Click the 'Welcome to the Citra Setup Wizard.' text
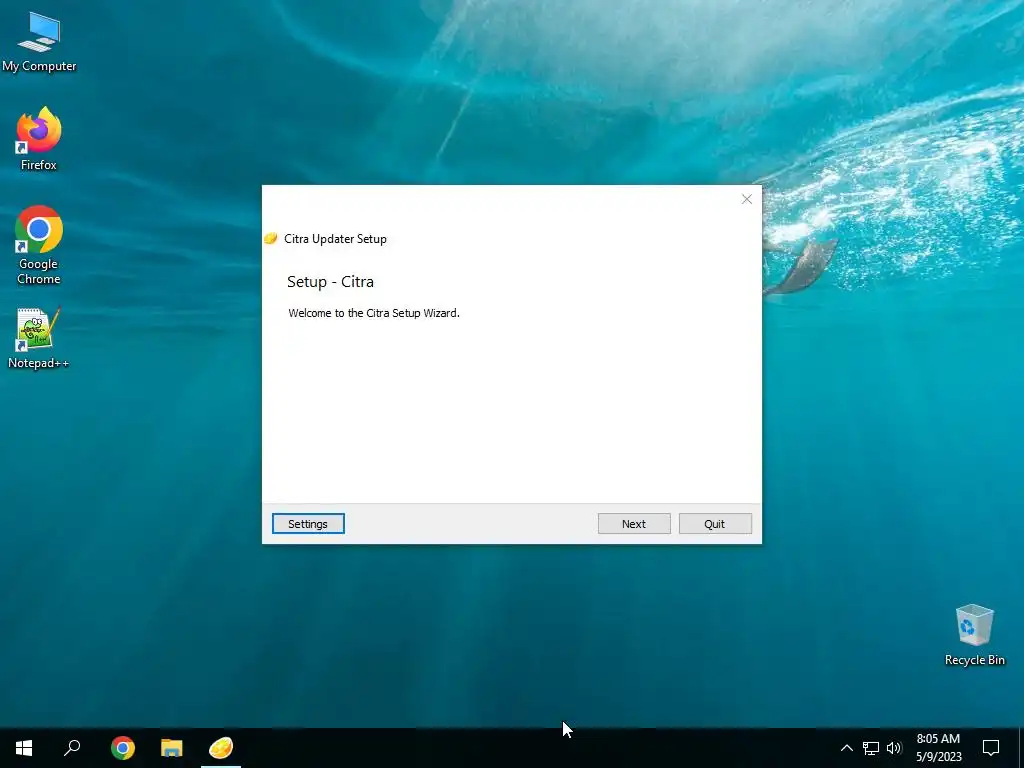Viewport: 1024px width, 768px height. point(374,313)
